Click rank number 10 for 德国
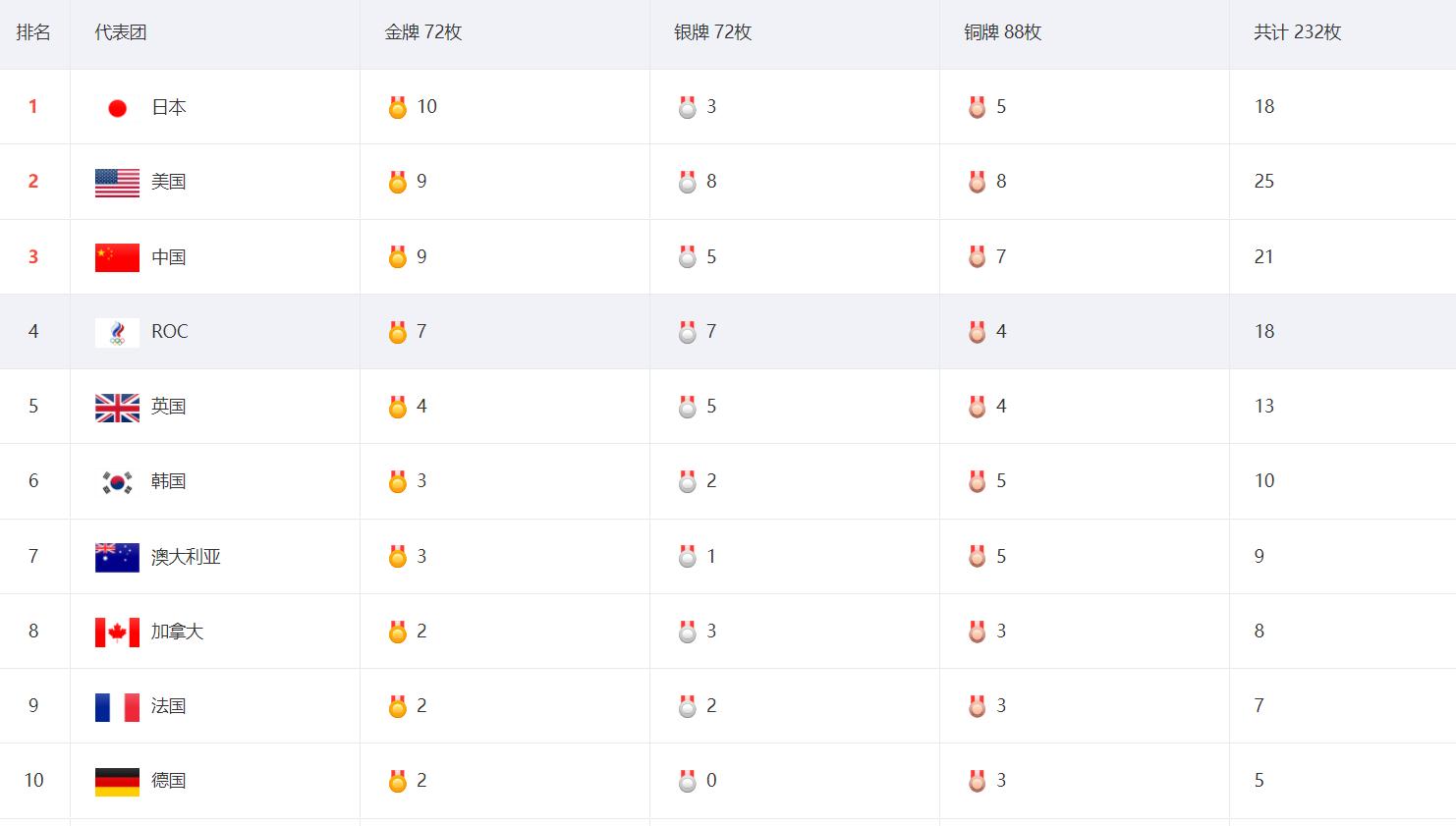Viewport: 1456px width, 826px height. click(x=34, y=781)
